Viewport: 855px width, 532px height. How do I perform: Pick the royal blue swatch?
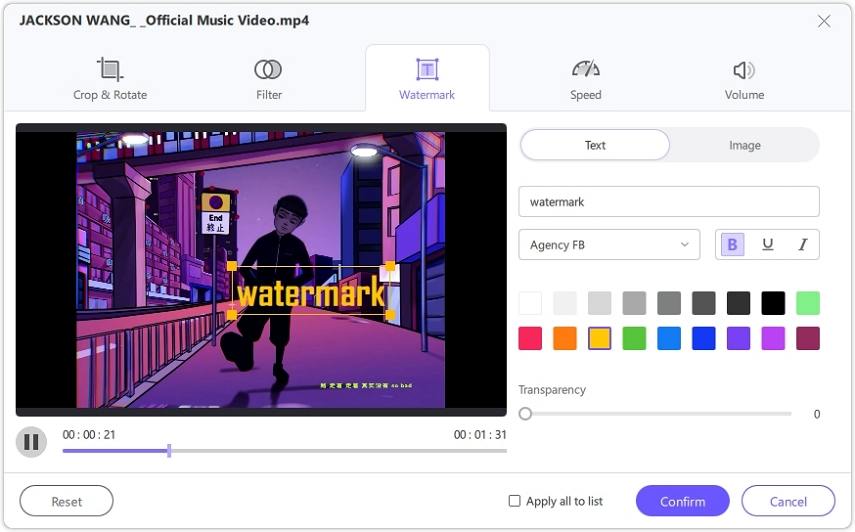pyautogui.click(x=704, y=338)
